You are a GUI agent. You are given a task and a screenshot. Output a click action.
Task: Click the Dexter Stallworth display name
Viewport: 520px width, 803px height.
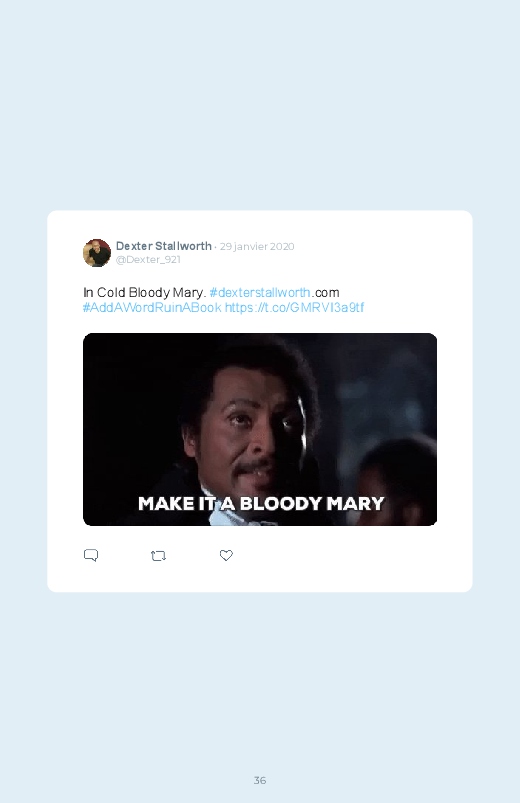pos(163,246)
